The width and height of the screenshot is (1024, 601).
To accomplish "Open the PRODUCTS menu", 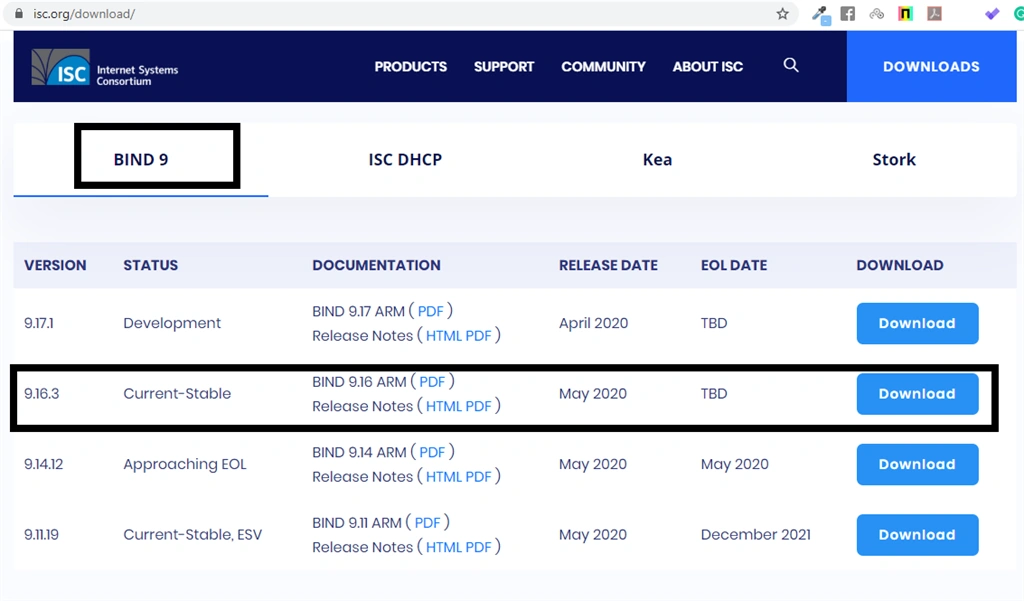I will [x=411, y=67].
